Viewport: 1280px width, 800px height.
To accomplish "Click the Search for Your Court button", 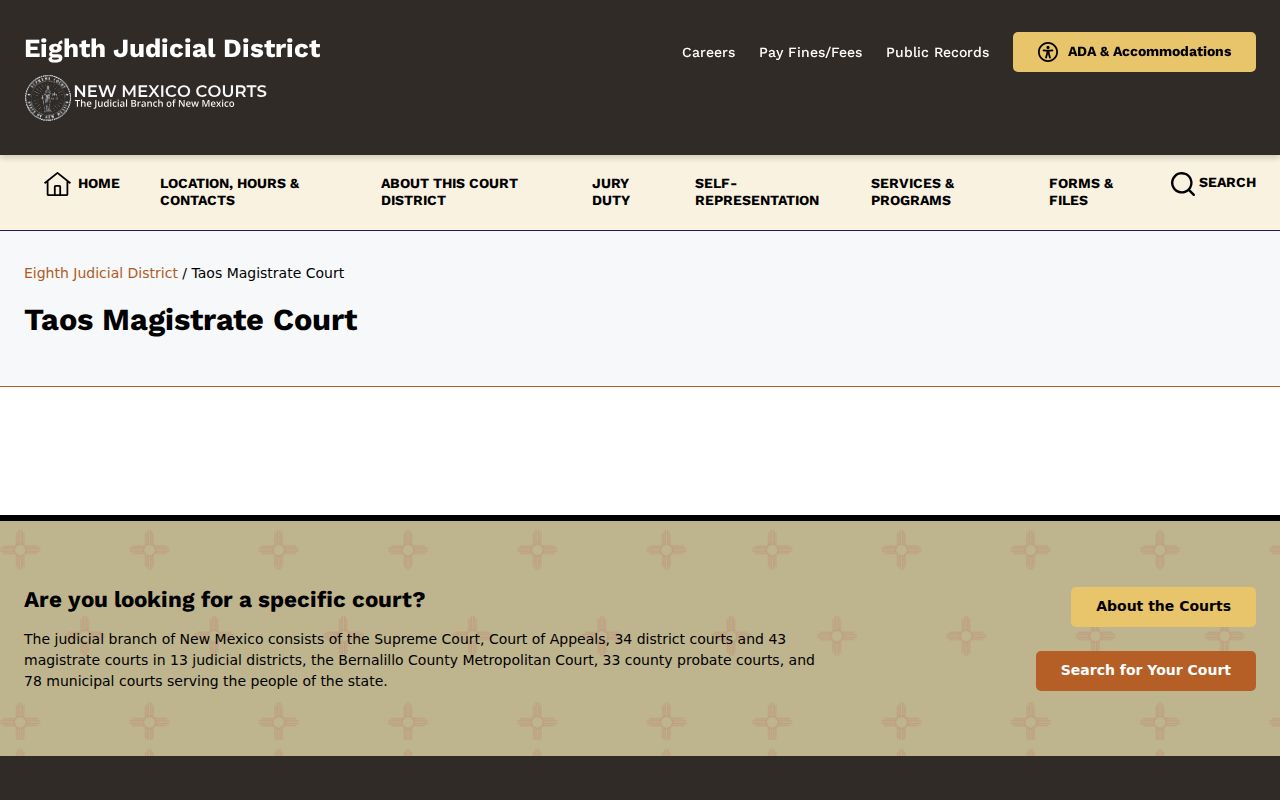I will [1146, 671].
